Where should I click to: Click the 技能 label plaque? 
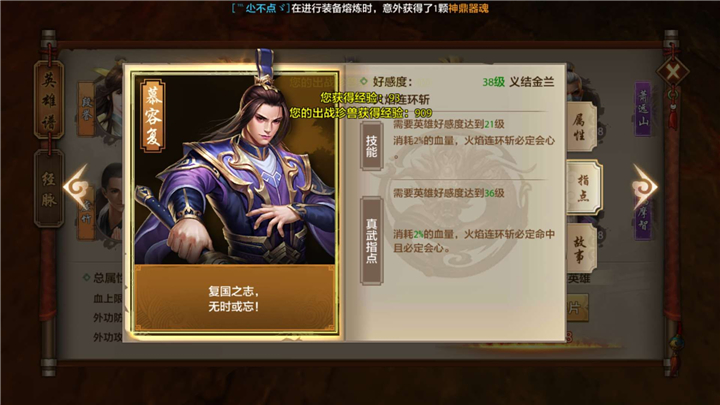[x=371, y=146]
